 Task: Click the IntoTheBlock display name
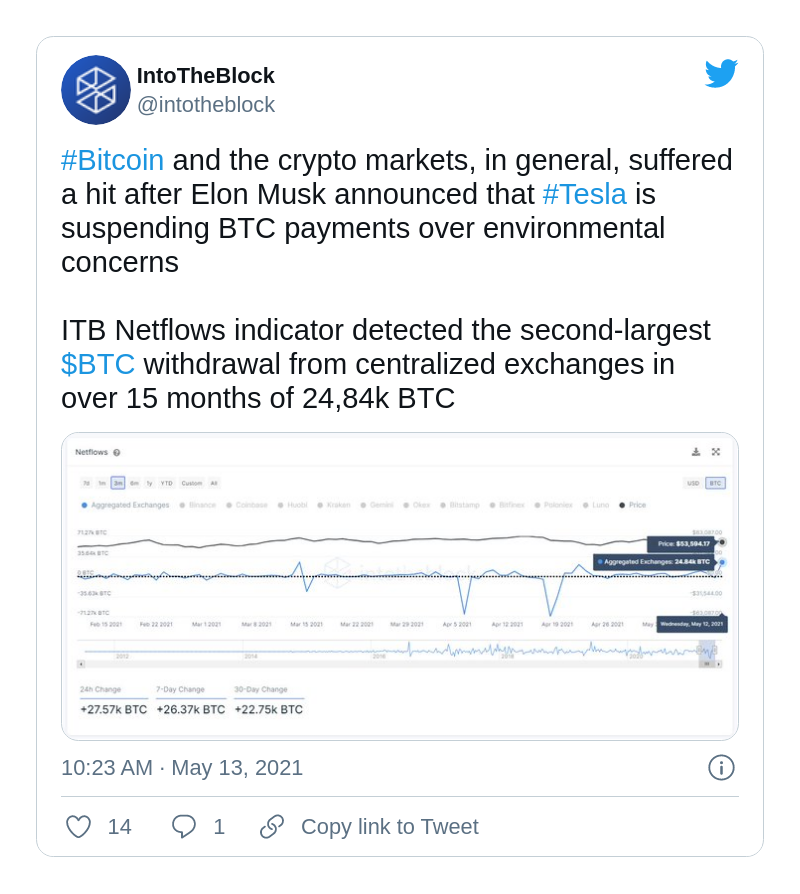pyautogui.click(x=206, y=76)
